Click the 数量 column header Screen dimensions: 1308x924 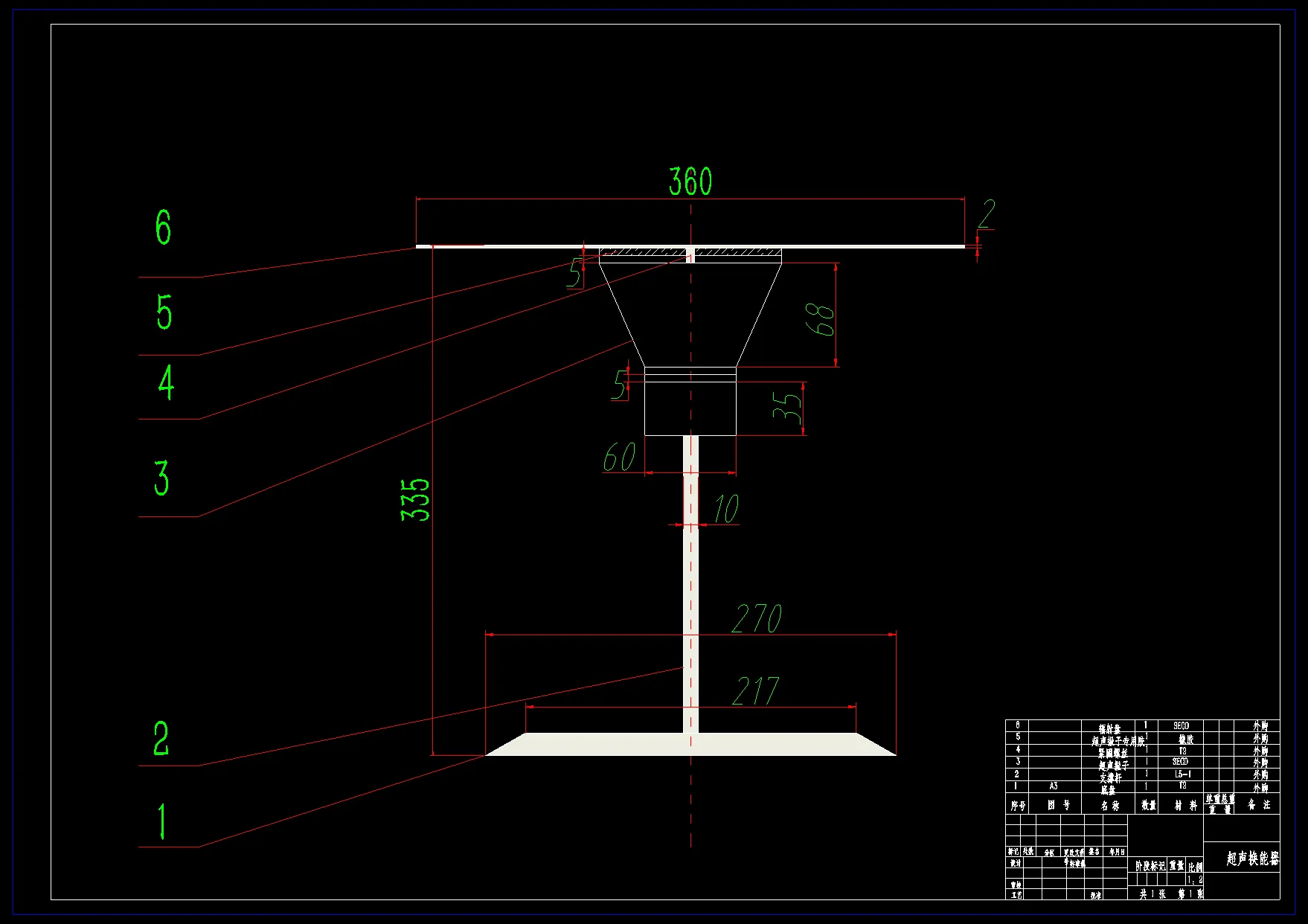(1149, 805)
